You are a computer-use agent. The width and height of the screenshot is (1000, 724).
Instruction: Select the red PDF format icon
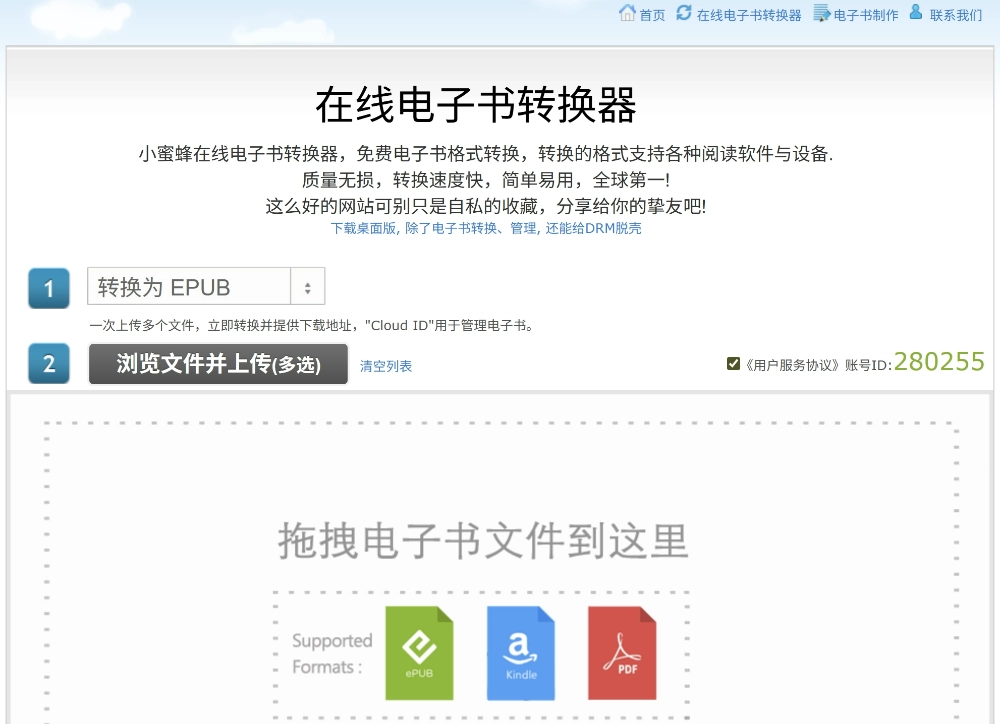click(621, 652)
